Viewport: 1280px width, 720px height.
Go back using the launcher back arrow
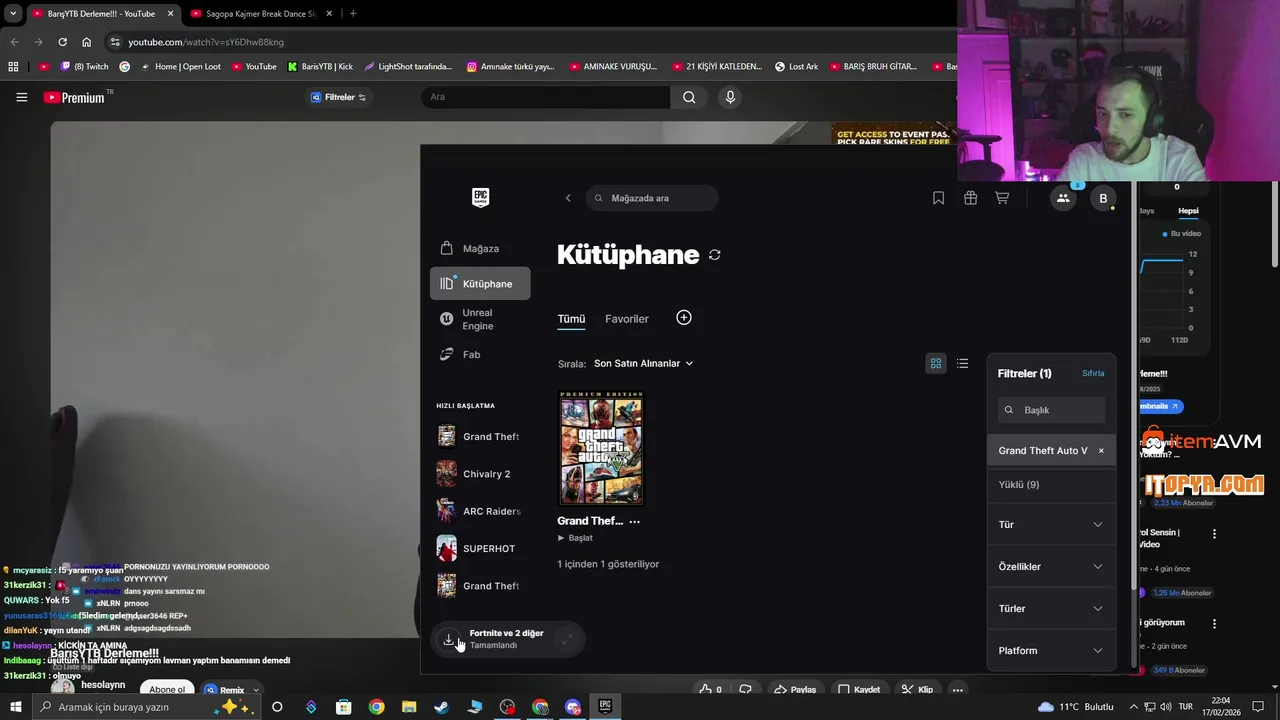568,198
